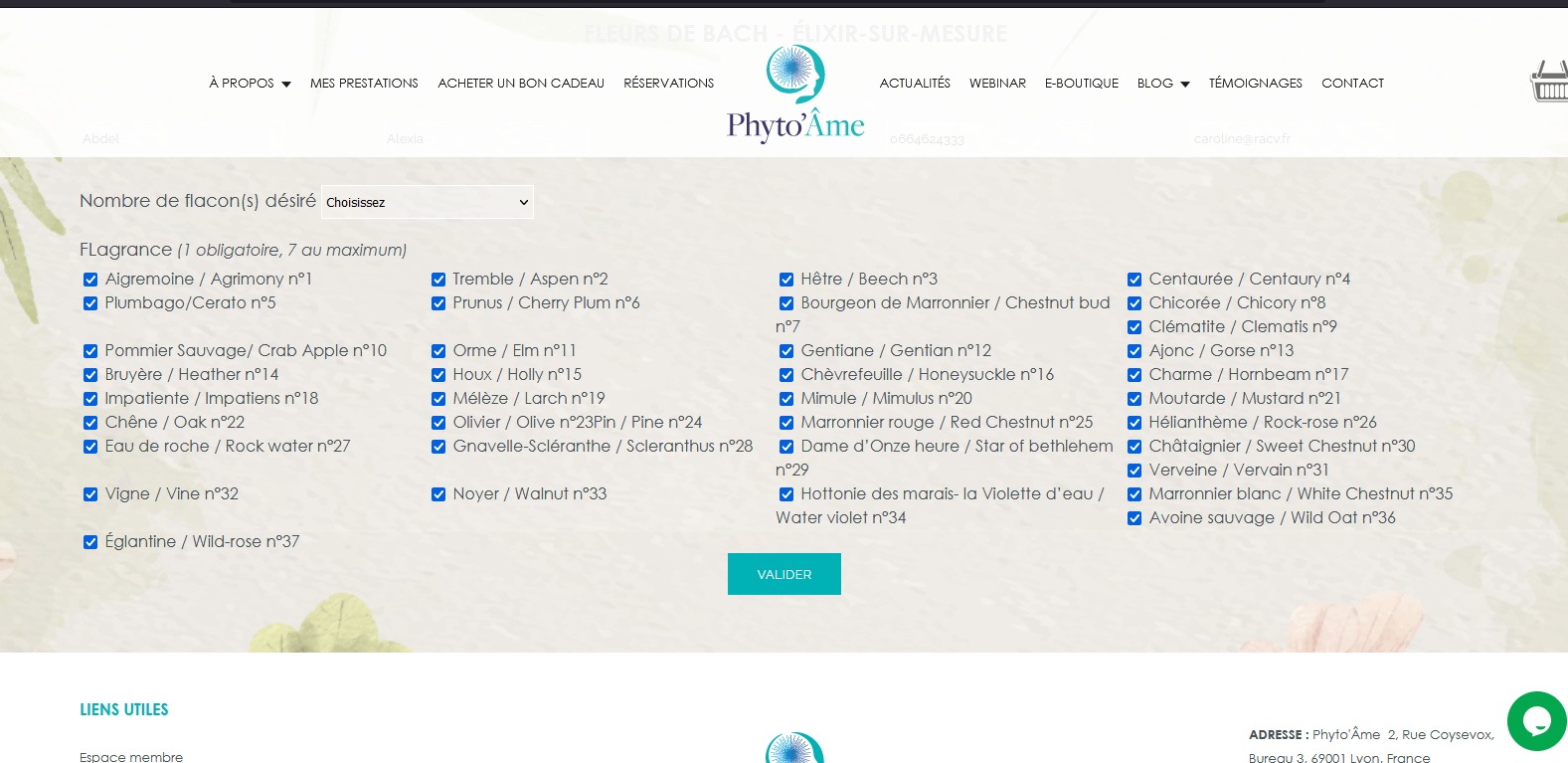Toggle Verveine / Vervain n°31 checkbox
This screenshot has height=763, width=1568.
1134,471
